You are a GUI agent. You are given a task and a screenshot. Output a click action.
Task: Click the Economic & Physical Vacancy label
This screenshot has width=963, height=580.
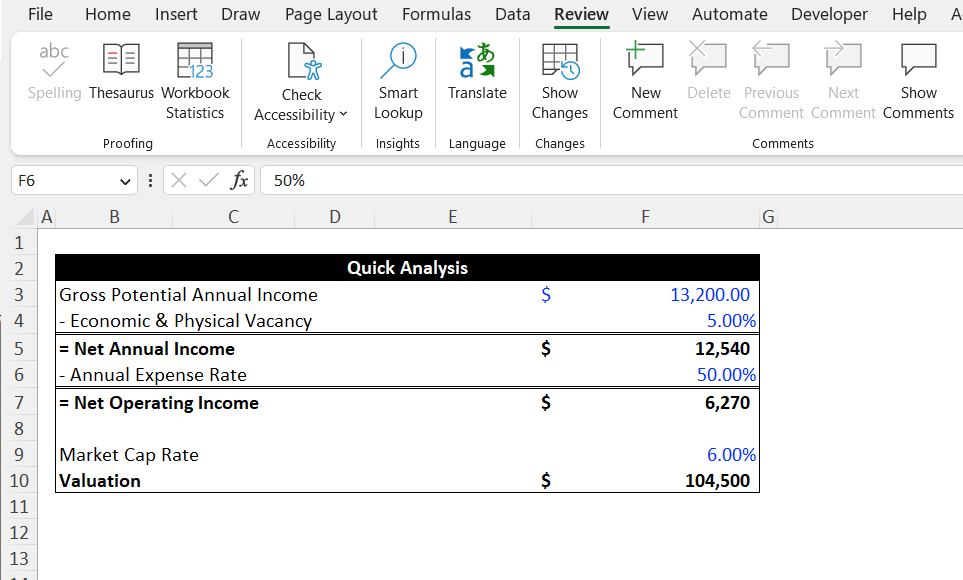(x=185, y=321)
